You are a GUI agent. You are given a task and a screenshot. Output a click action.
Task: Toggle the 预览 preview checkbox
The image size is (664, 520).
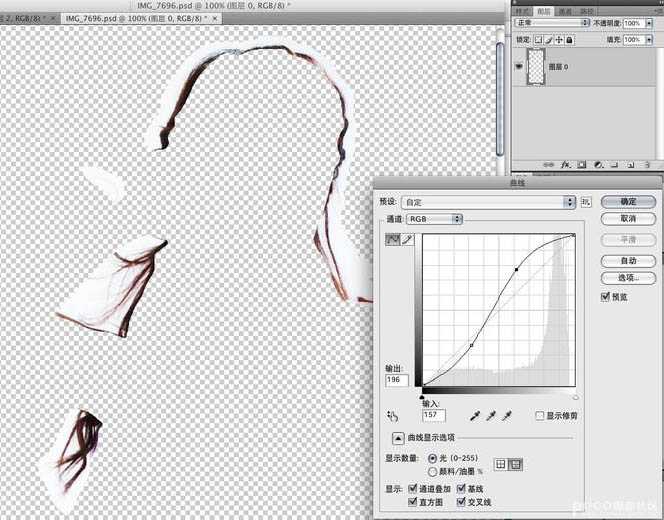click(x=605, y=297)
